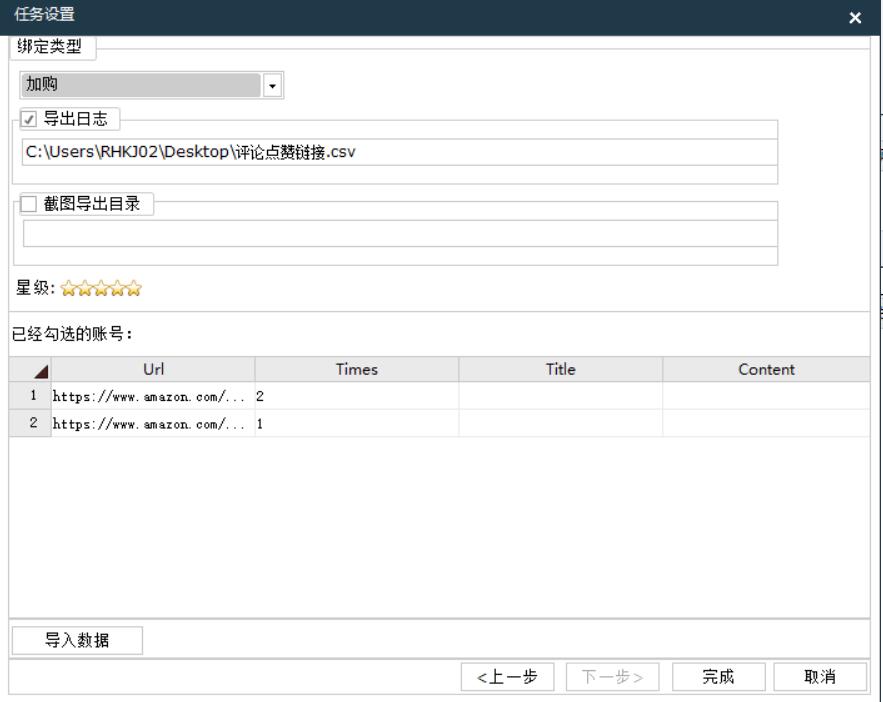Set star rating to one star
The width and height of the screenshot is (883, 702).
pyautogui.click(x=68, y=288)
